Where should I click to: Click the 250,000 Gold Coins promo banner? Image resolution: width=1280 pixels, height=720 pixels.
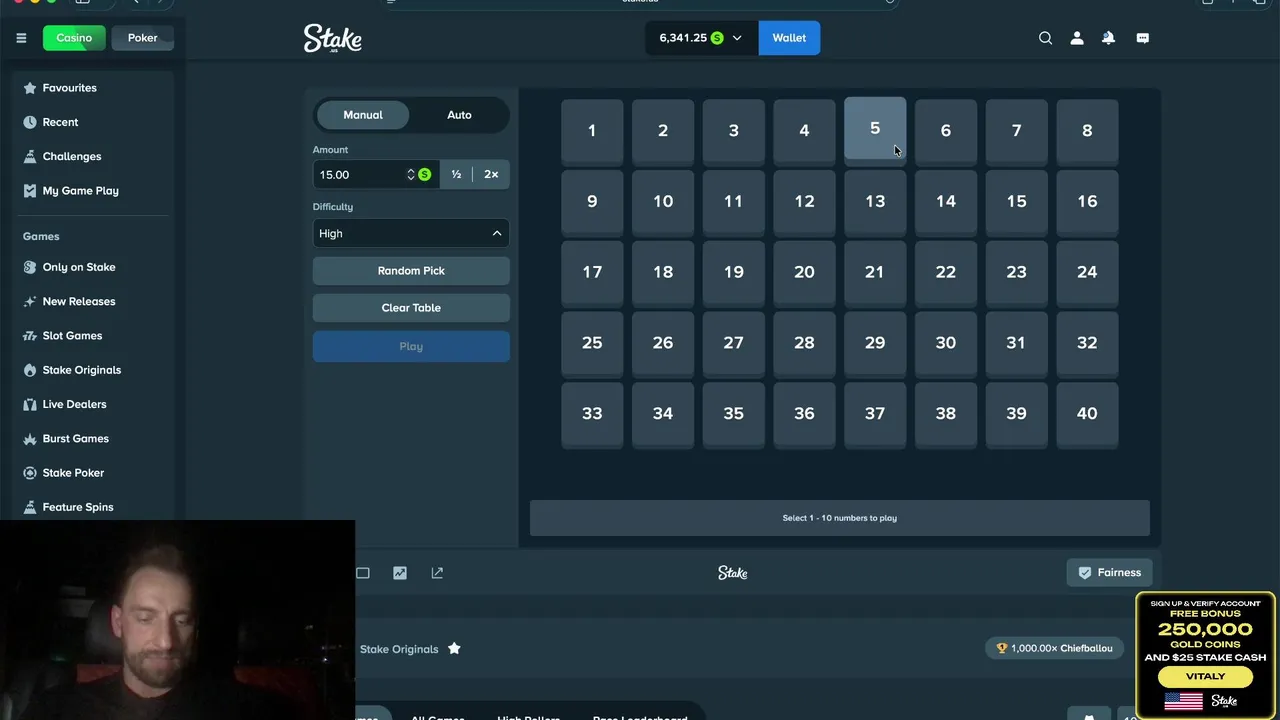1205,655
